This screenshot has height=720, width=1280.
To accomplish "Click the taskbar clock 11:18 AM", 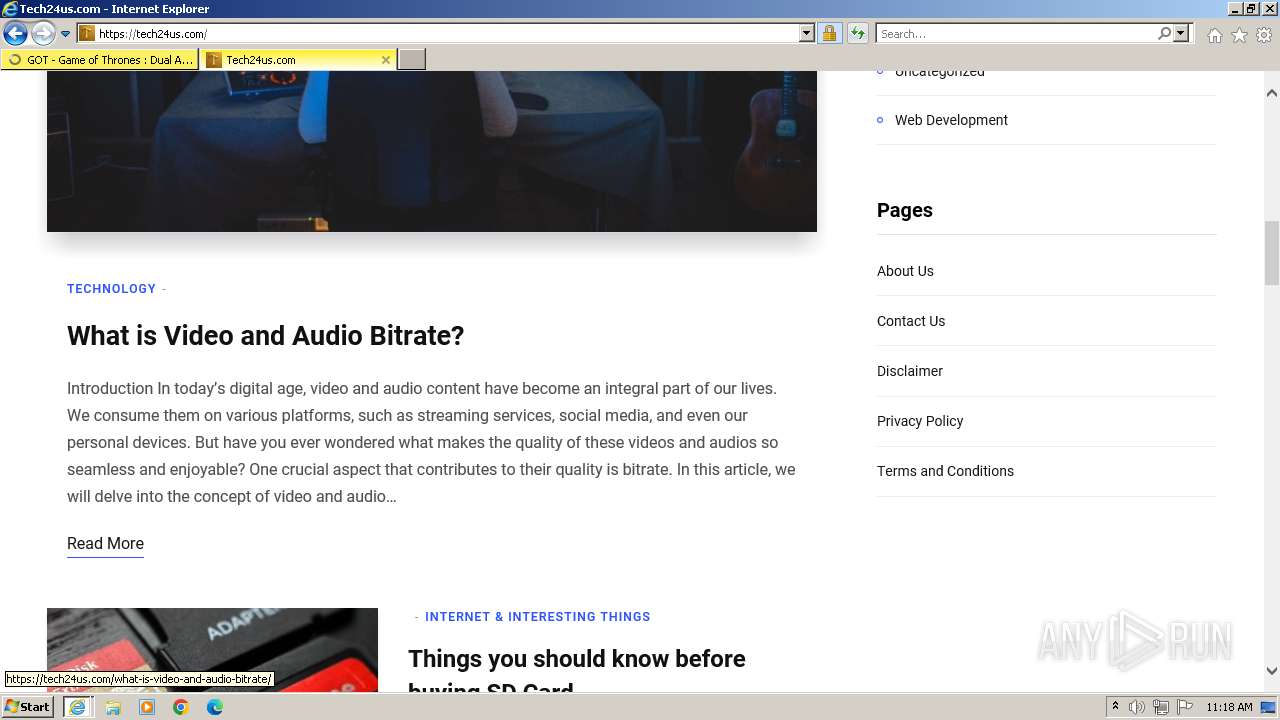I will click(1229, 707).
